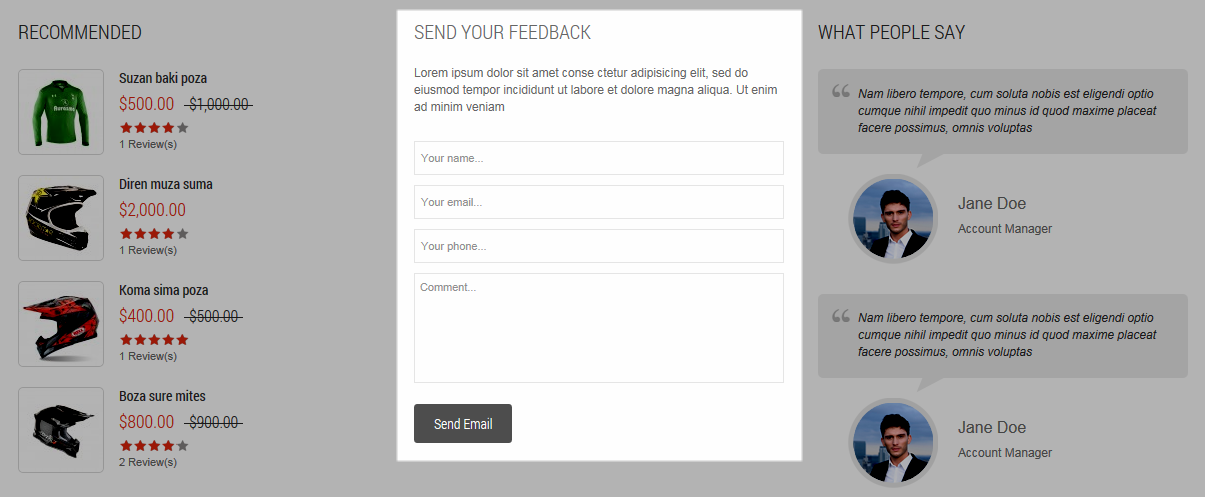
Task: Open the green jersey product thumbnail
Action: tap(61, 112)
